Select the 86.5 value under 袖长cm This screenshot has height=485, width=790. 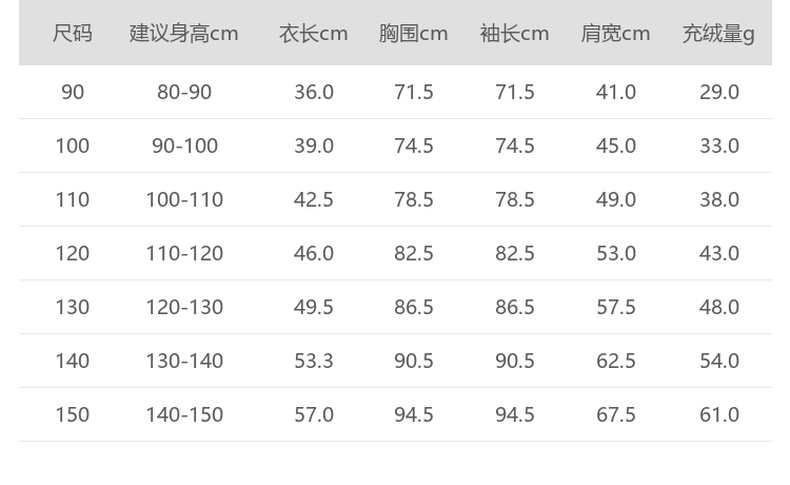[x=514, y=307]
